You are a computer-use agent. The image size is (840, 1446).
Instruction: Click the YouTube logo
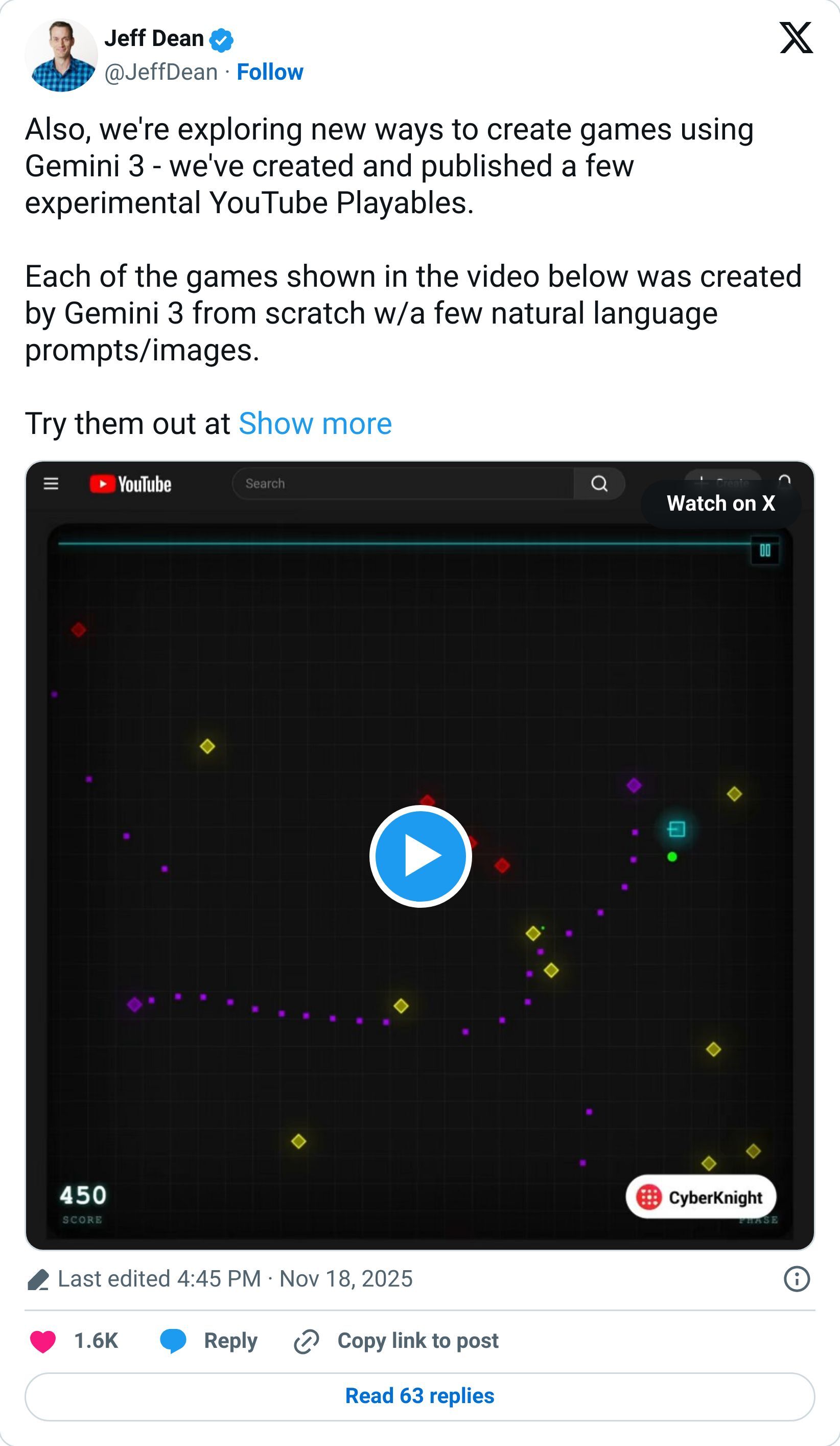131,484
